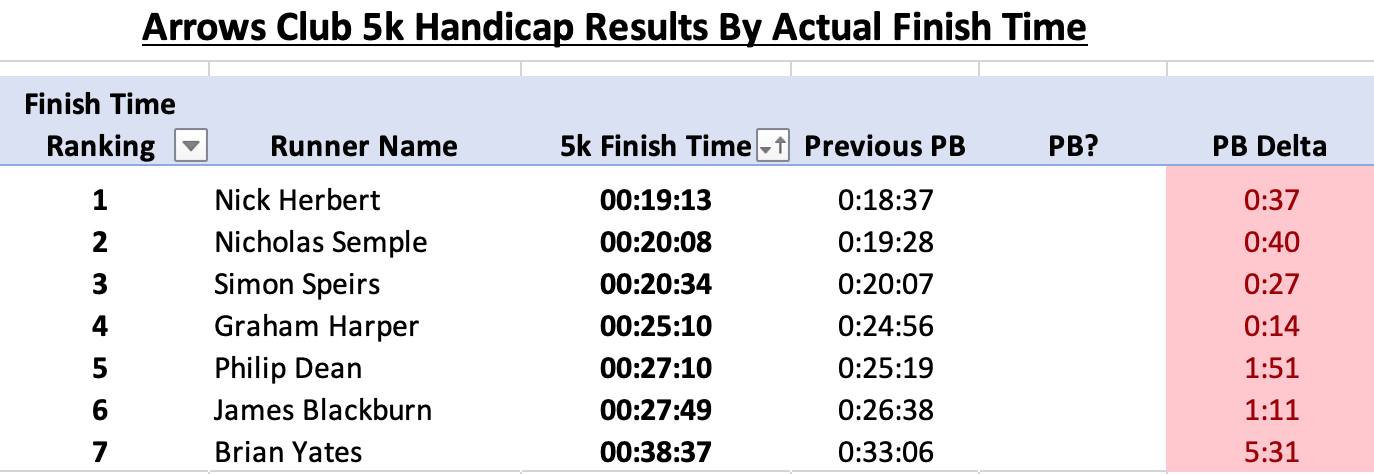This screenshot has width=1374, height=474.
Task: Select Brian Yates finish time 00:38:37
Action: pos(656,452)
